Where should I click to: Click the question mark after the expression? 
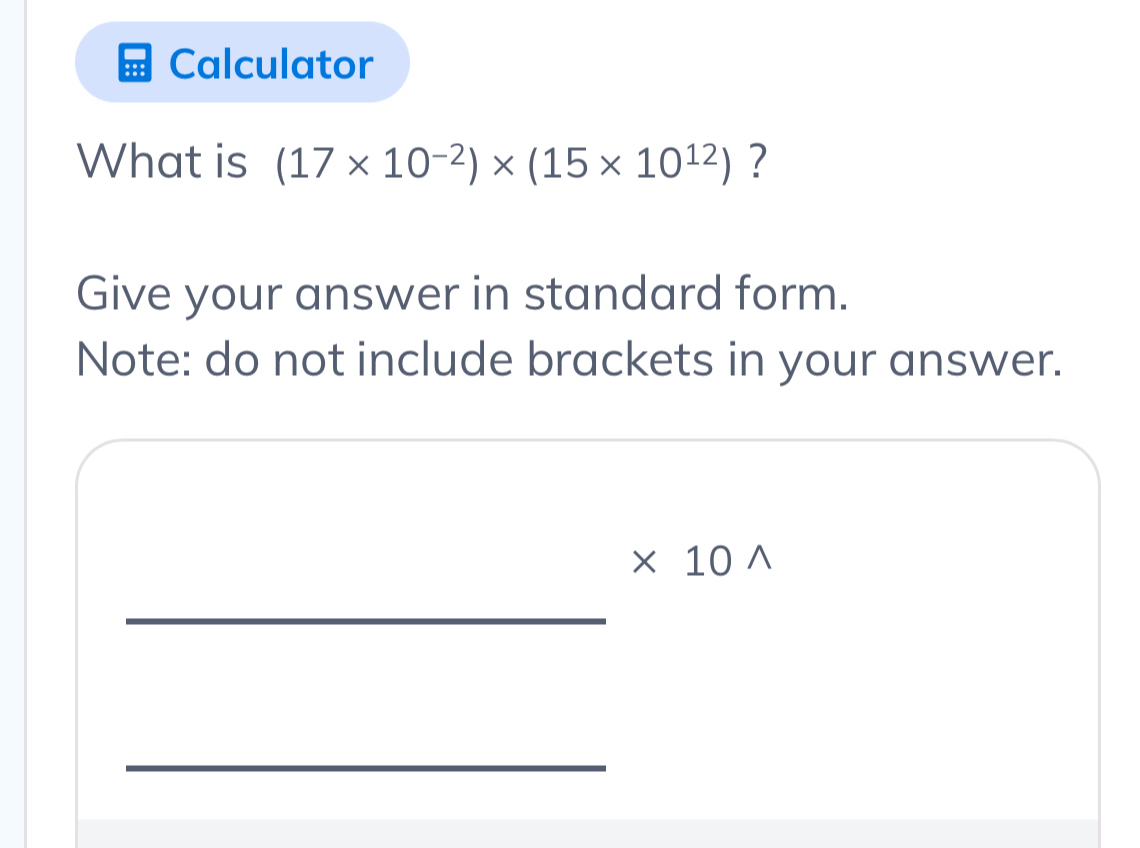[x=759, y=160]
